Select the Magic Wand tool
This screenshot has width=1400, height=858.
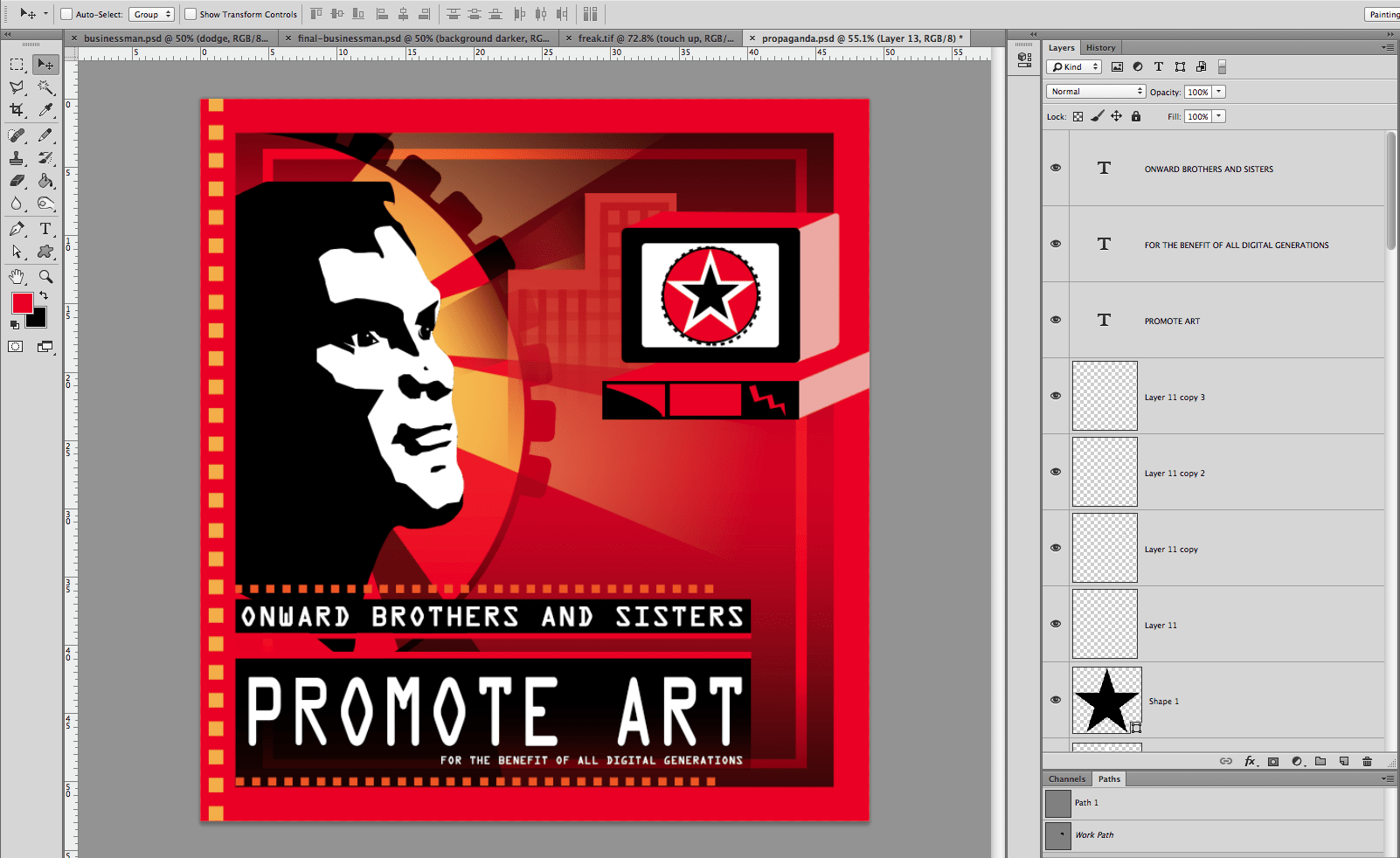click(x=45, y=87)
